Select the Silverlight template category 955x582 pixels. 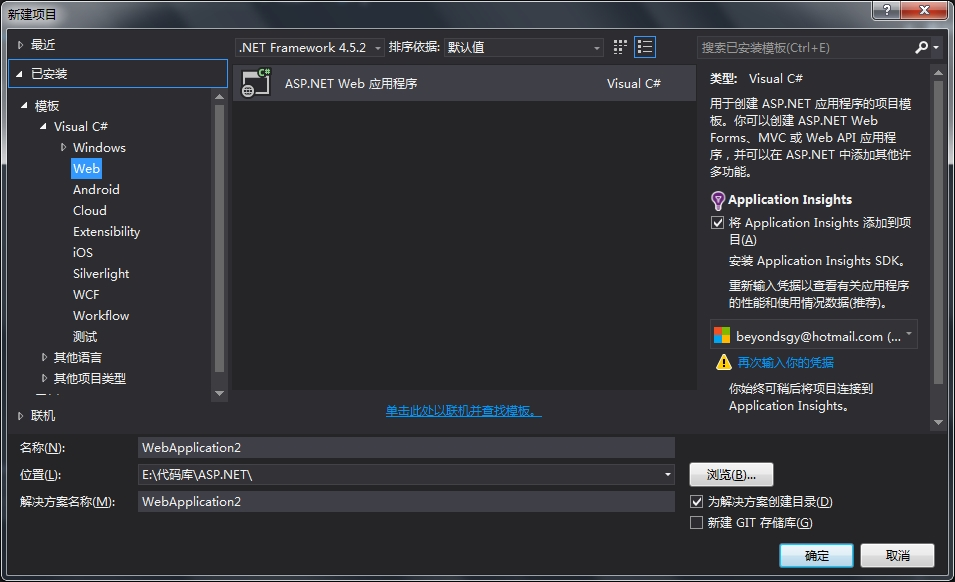point(101,273)
